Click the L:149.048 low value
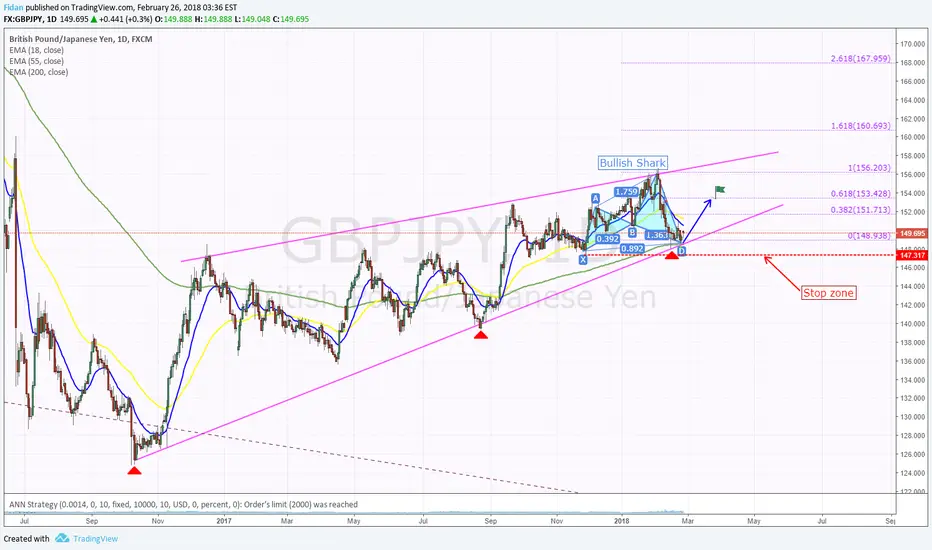932x550 pixels. [252, 19]
